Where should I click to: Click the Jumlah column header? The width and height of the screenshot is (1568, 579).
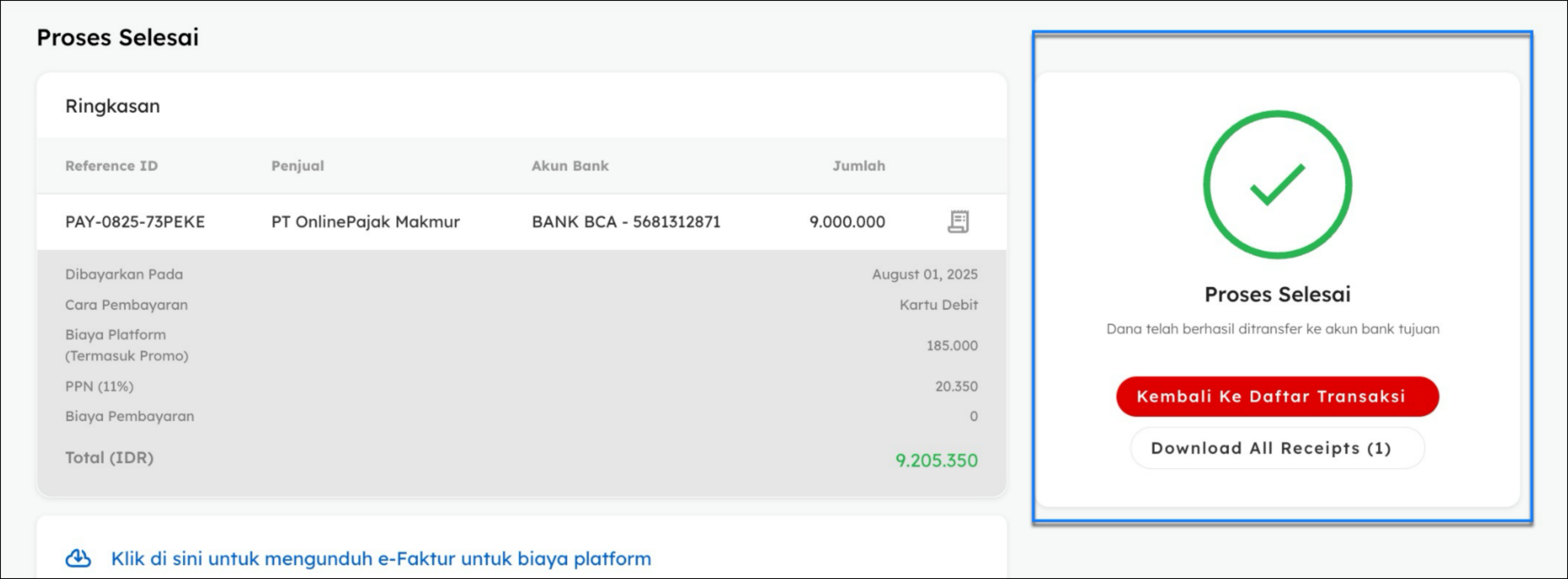(858, 166)
